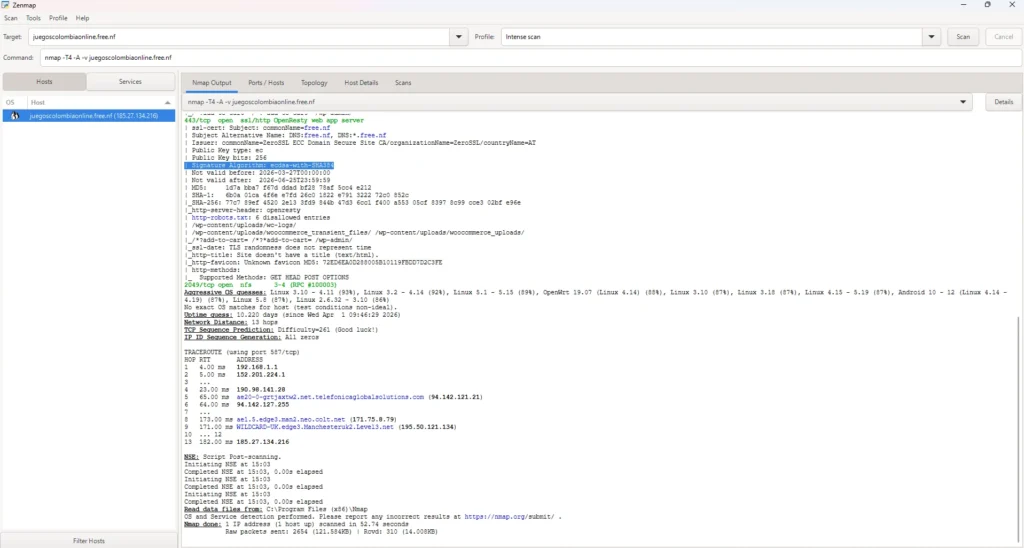Click the ae1.5.edge3.man2.neo.colt.net hostname

[291, 419]
